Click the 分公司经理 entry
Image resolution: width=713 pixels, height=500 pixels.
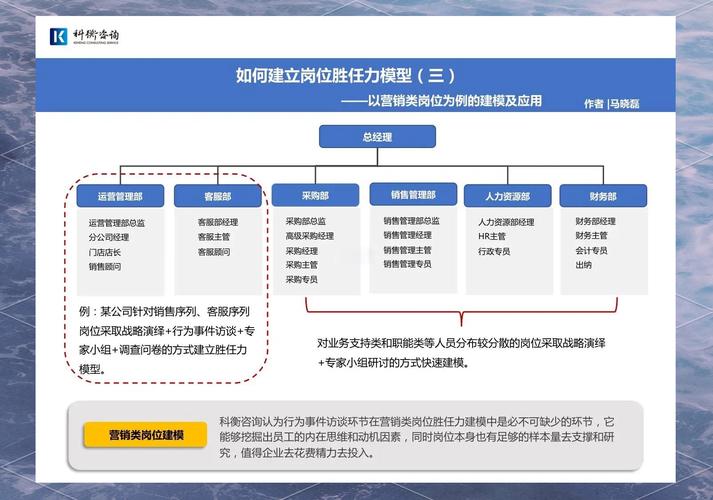(109, 237)
